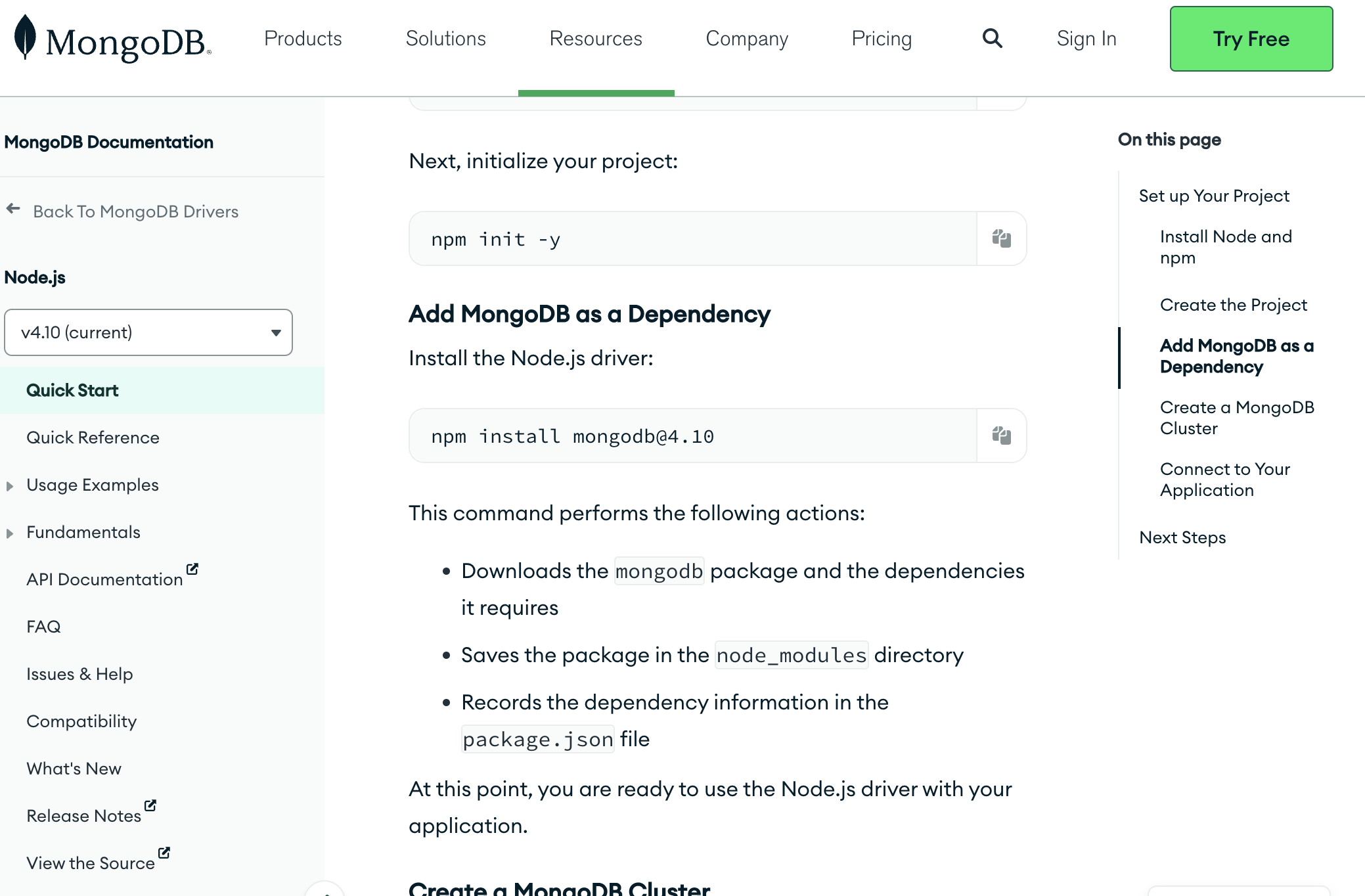Jump to Install Node and npm section
The image size is (1365, 896).
pos(1226,247)
